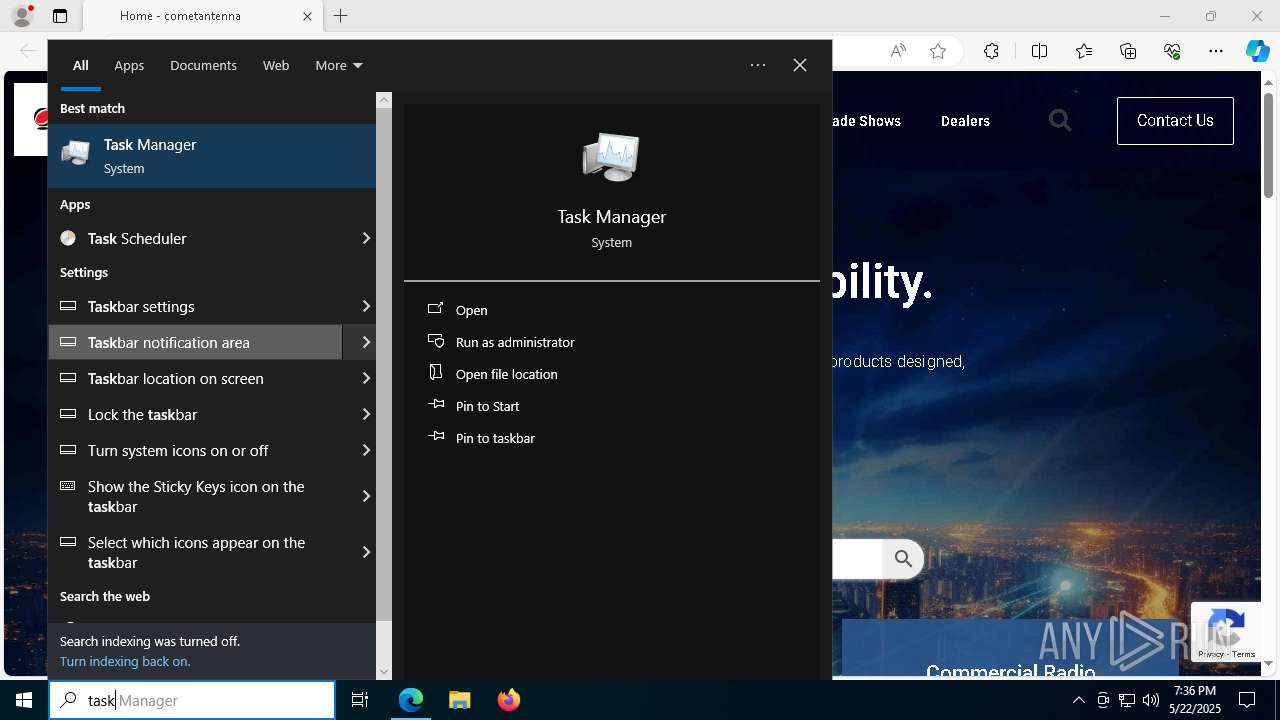
Task: Click the search results scrollbar
Action: 384,364
